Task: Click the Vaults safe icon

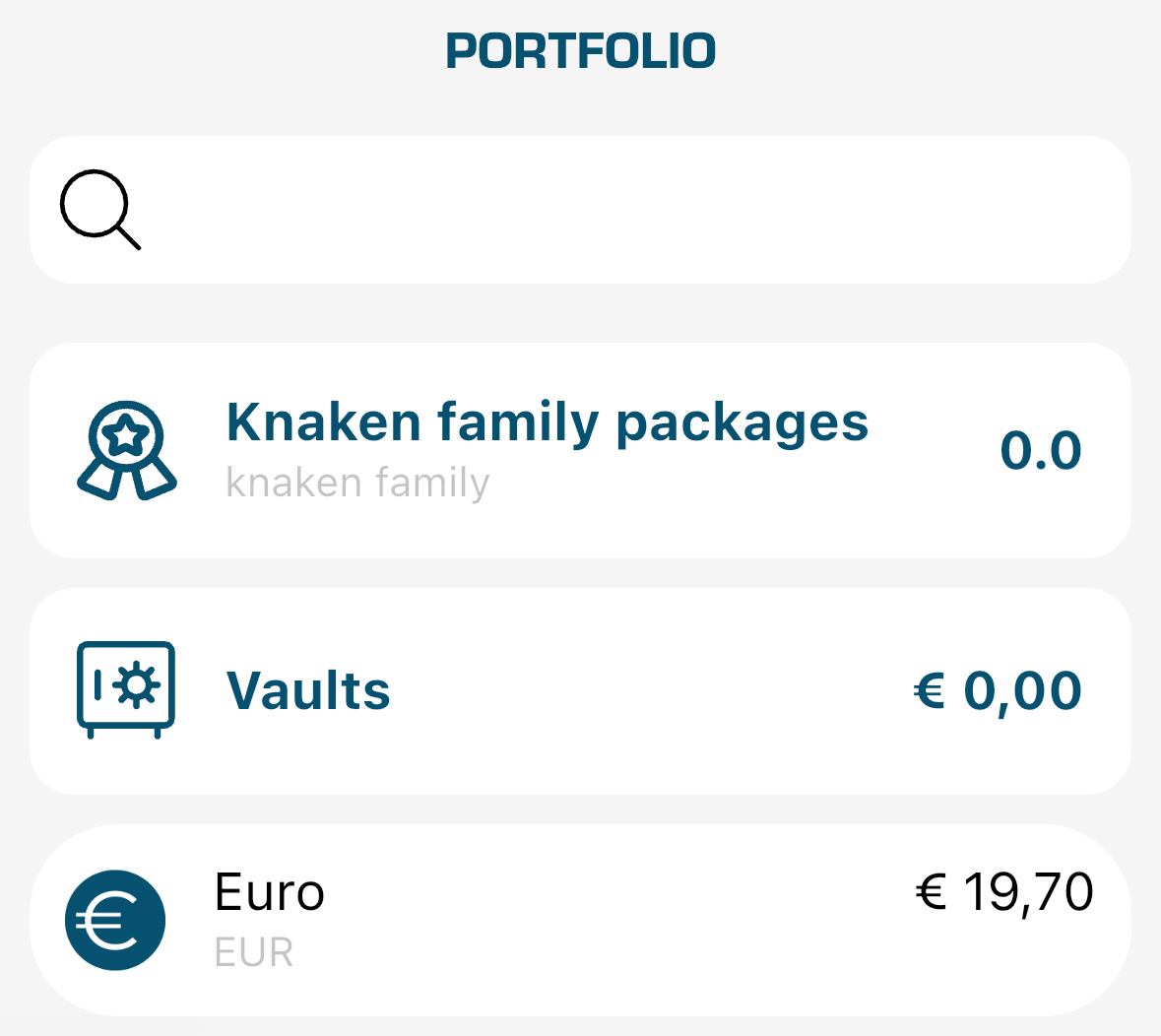Action: [x=126, y=689]
